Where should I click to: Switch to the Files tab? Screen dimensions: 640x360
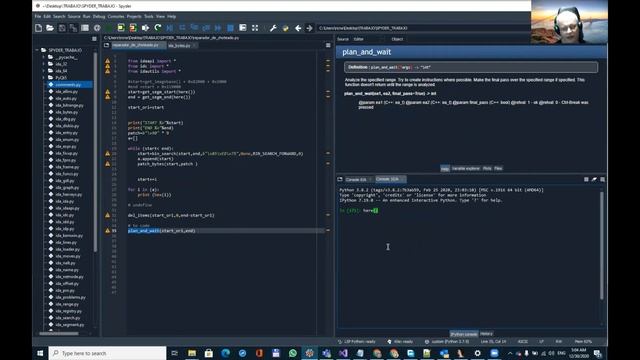(498, 169)
